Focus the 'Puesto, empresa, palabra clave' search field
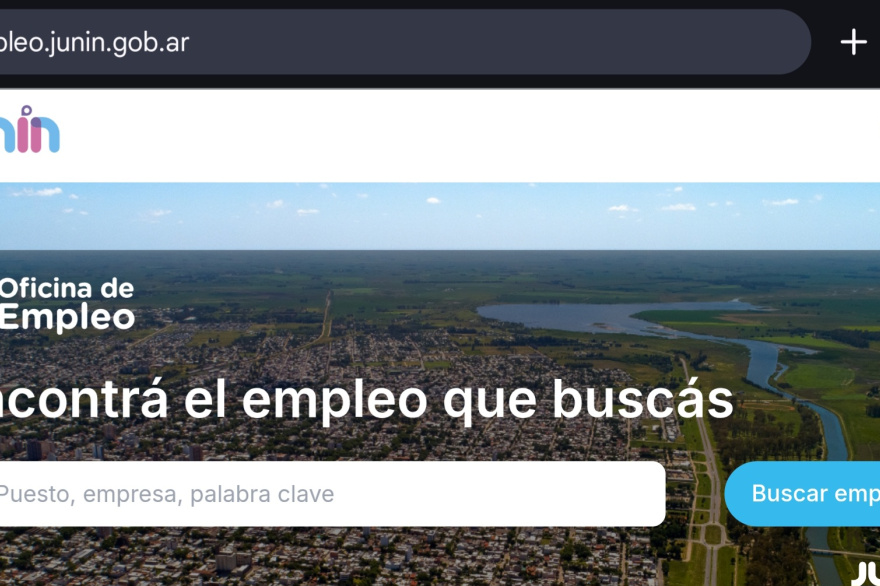Viewport: 880px width, 586px height. click(332, 494)
